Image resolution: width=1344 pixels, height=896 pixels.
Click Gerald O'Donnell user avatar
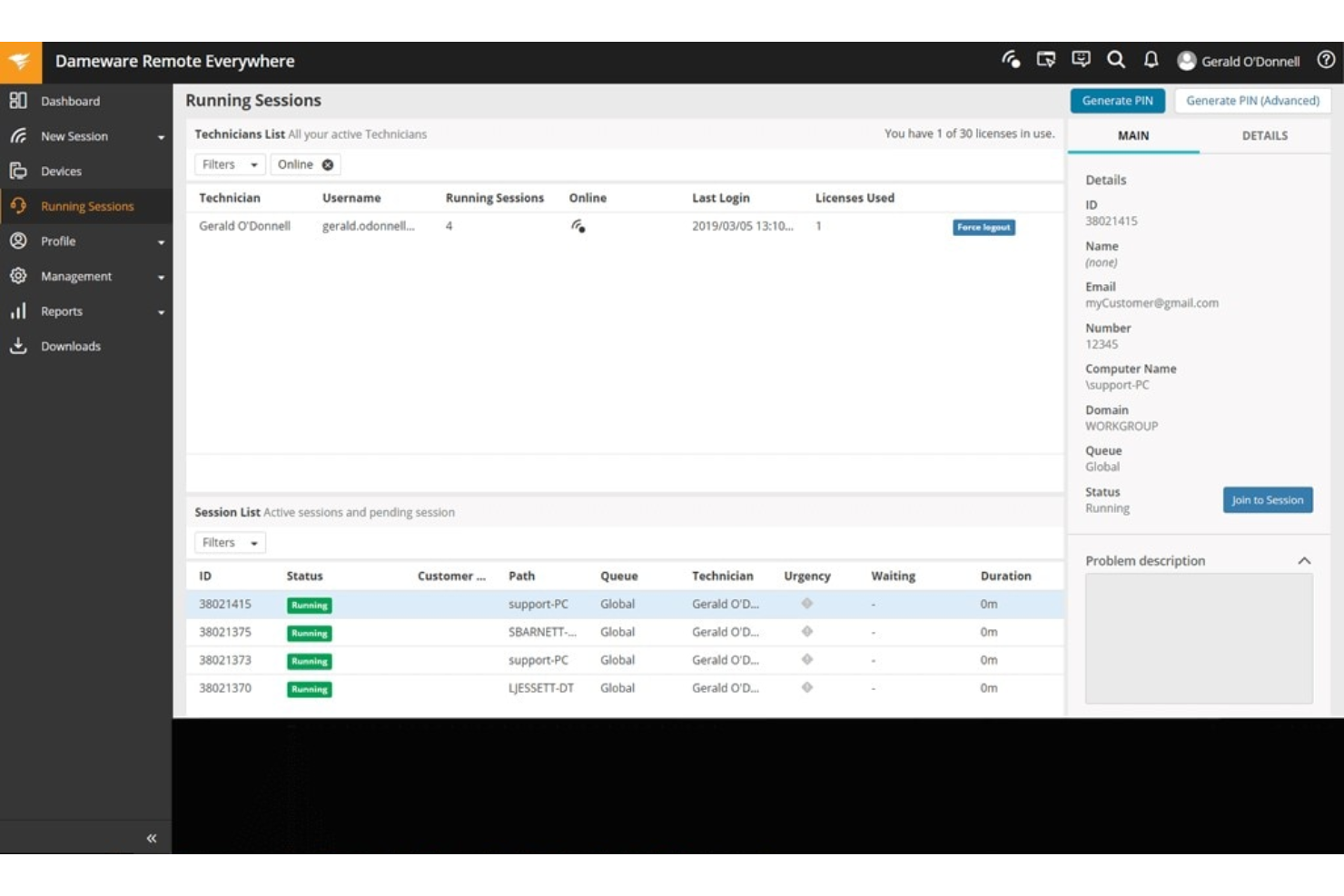[x=1186, y=61]
